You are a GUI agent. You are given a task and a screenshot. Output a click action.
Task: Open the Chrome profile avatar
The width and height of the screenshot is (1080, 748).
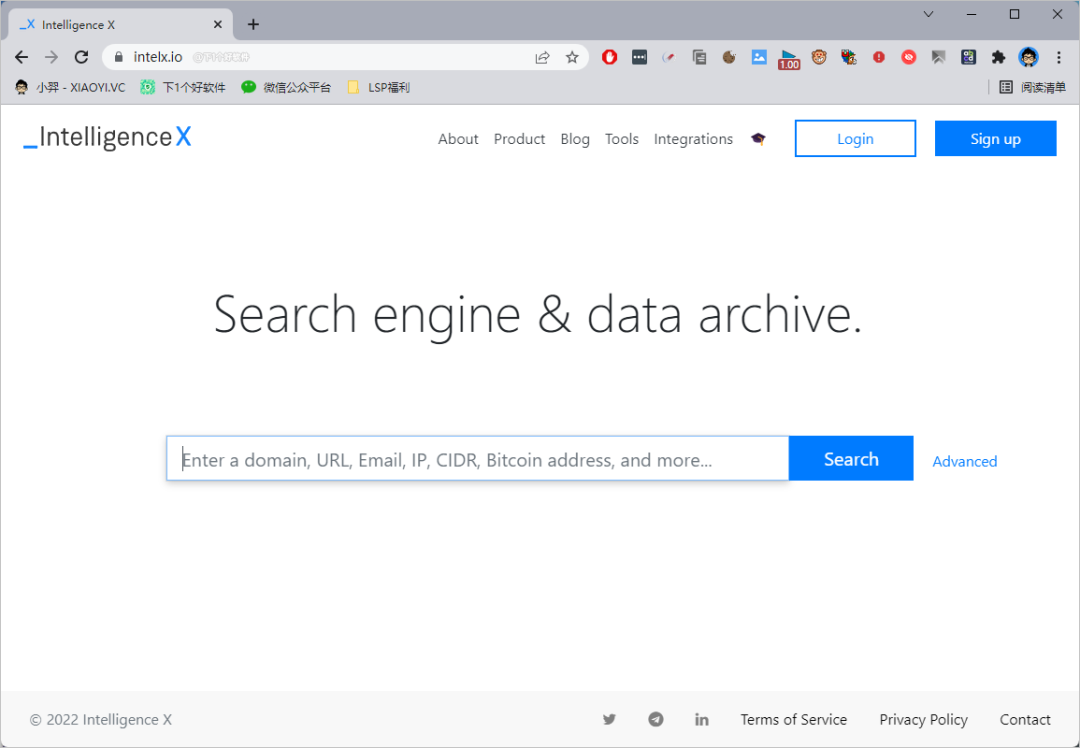[x=1028, y=57]
